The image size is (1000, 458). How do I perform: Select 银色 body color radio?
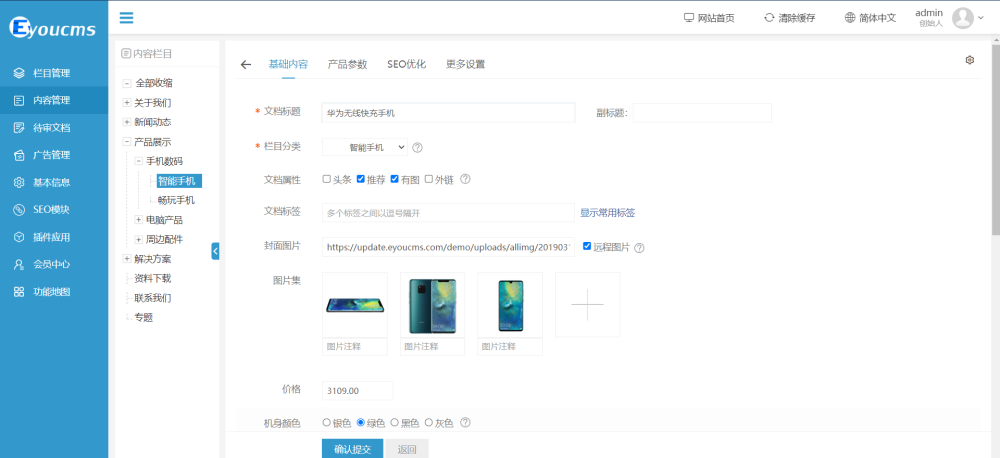pyautogui.click(x=327, y=422)
